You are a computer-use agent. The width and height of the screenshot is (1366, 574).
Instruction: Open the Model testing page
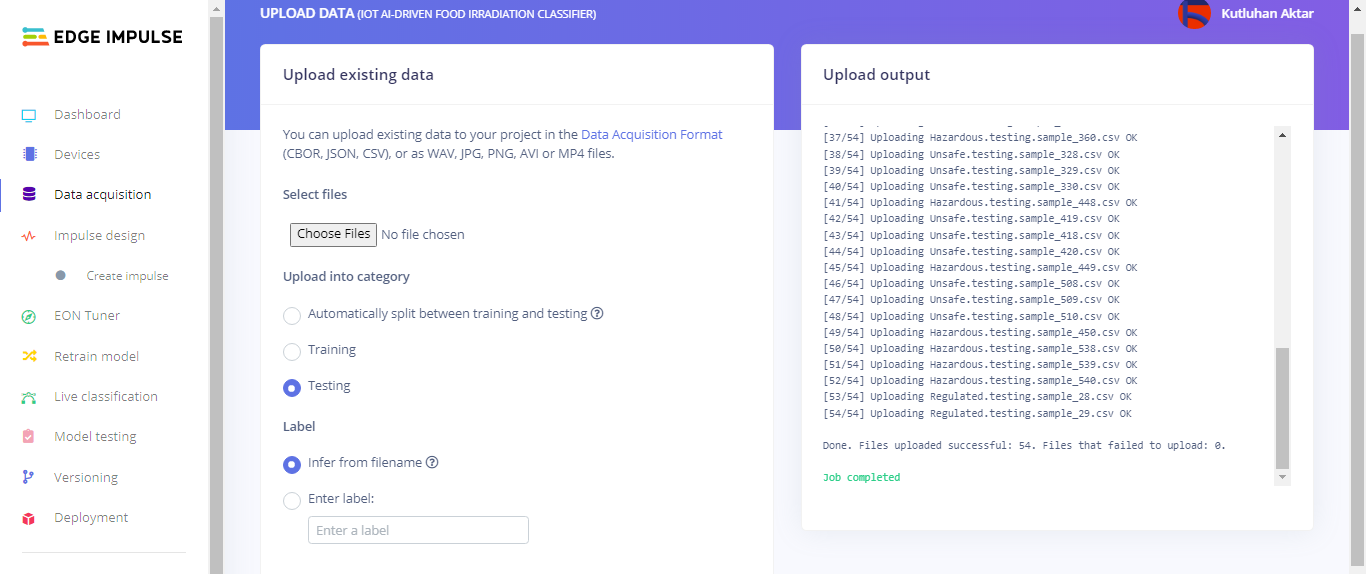click(95, 437)
